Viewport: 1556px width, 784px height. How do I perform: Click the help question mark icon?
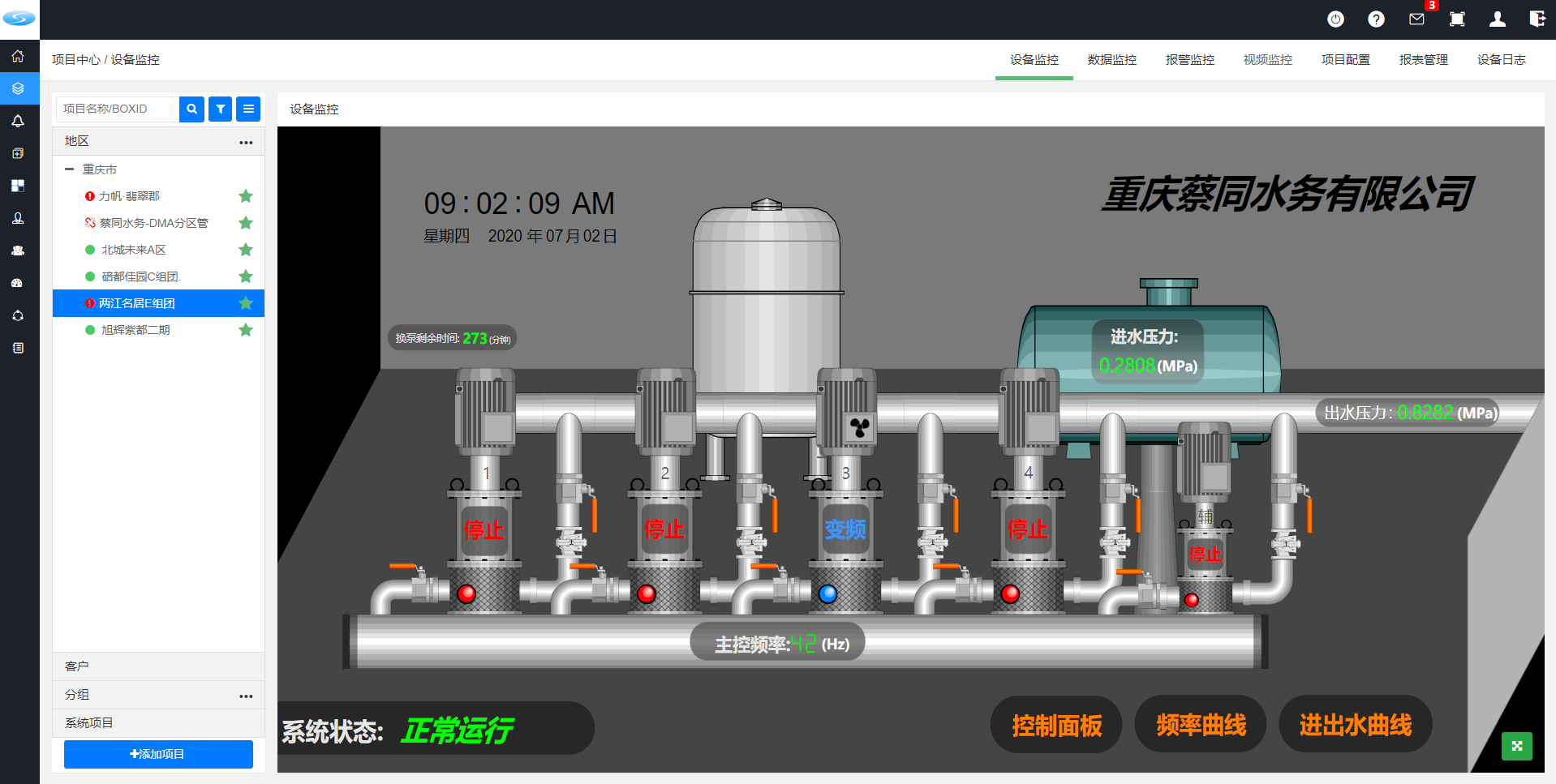point(1376,19)
